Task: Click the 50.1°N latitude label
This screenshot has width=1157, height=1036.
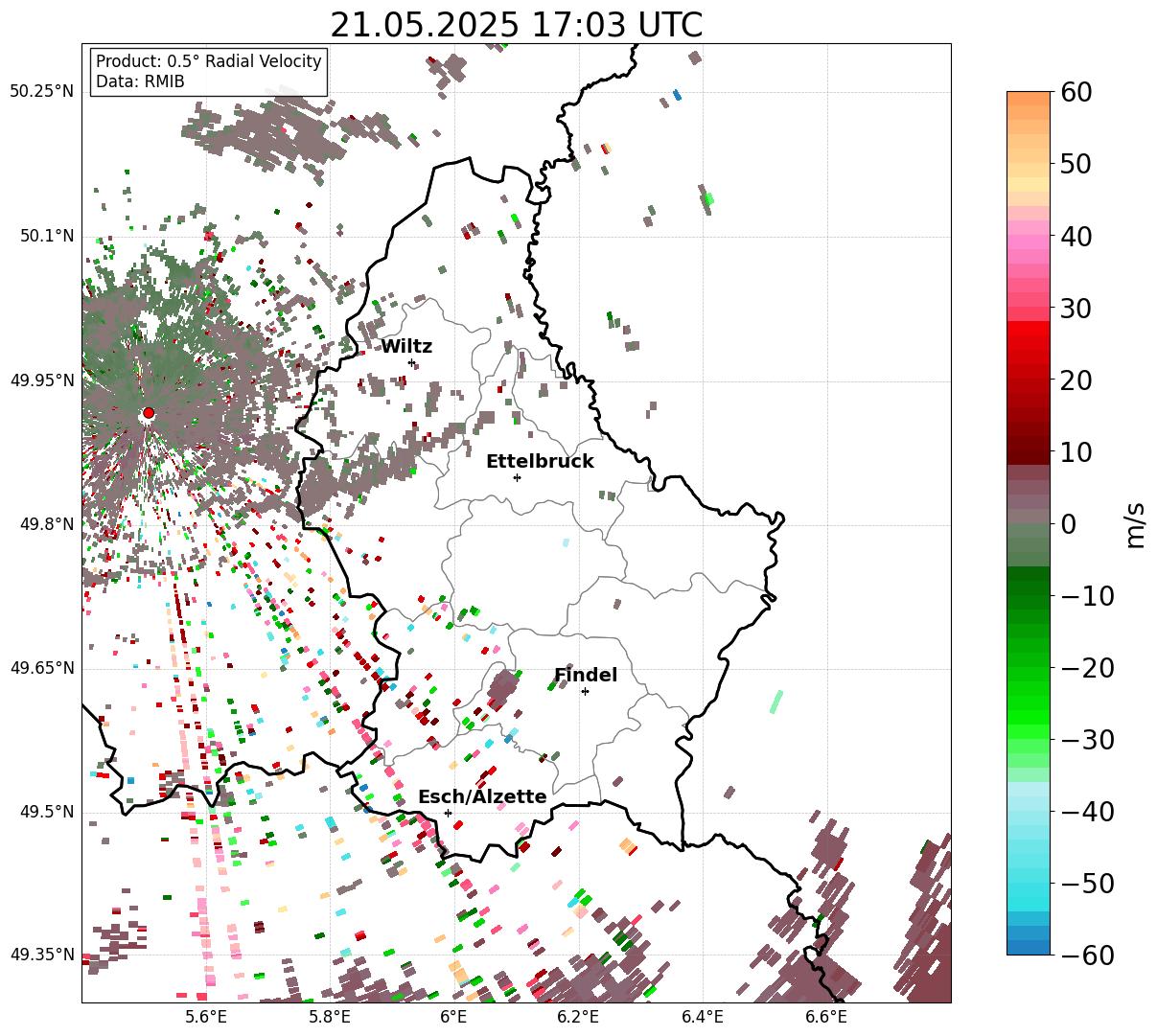Action: (x=47, y=236)
